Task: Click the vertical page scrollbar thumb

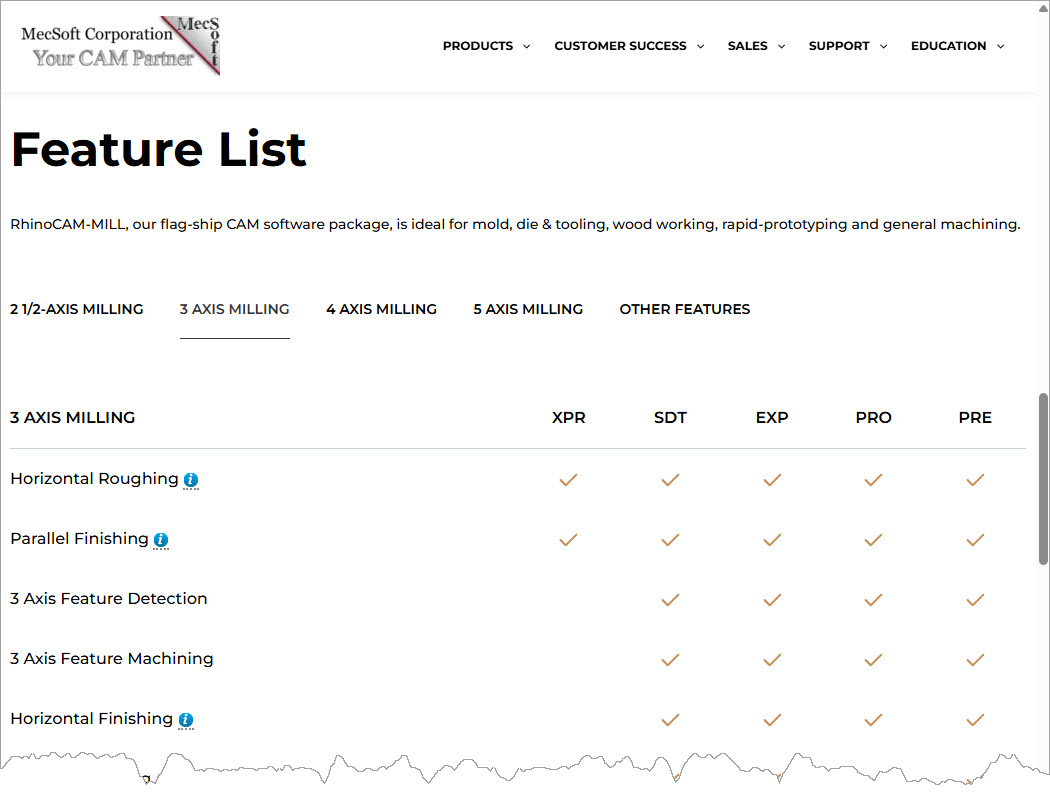Action: pyautogui.click(x=1043, y=480)
